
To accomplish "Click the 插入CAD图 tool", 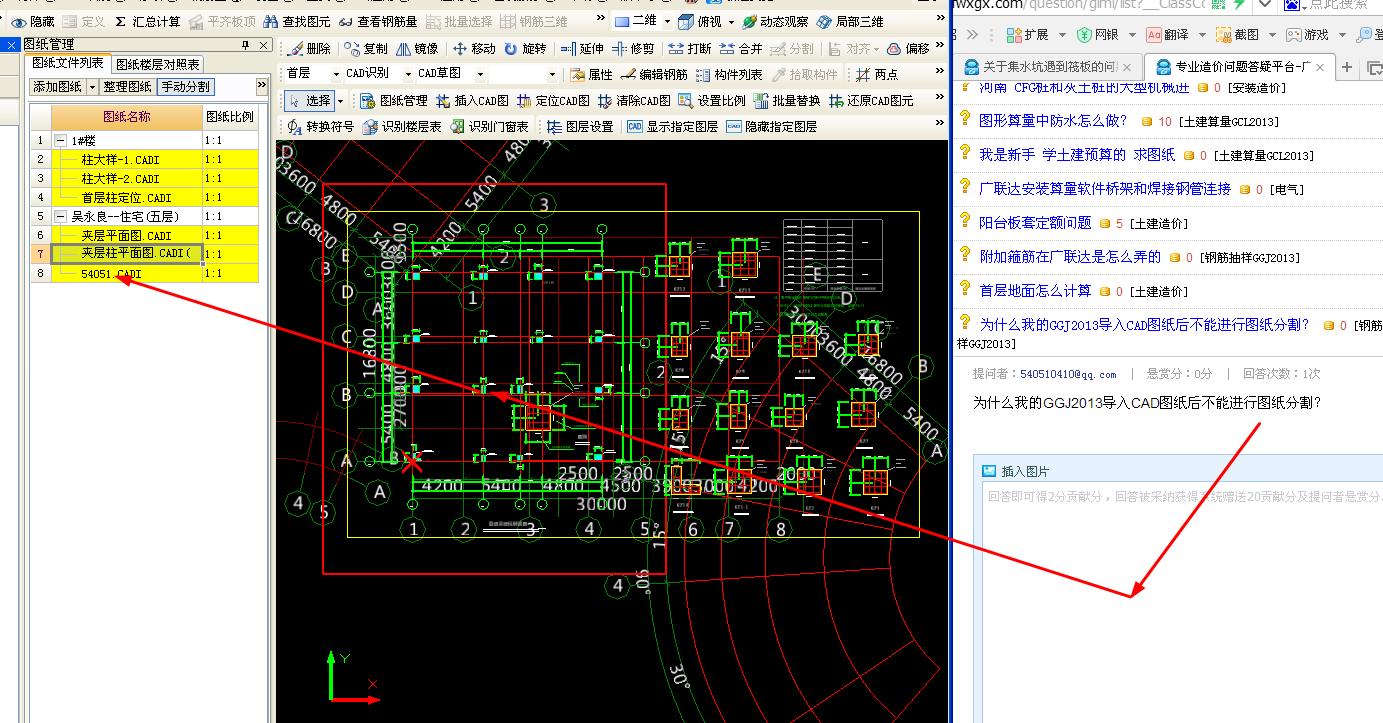I will click(x=472, y=100).
